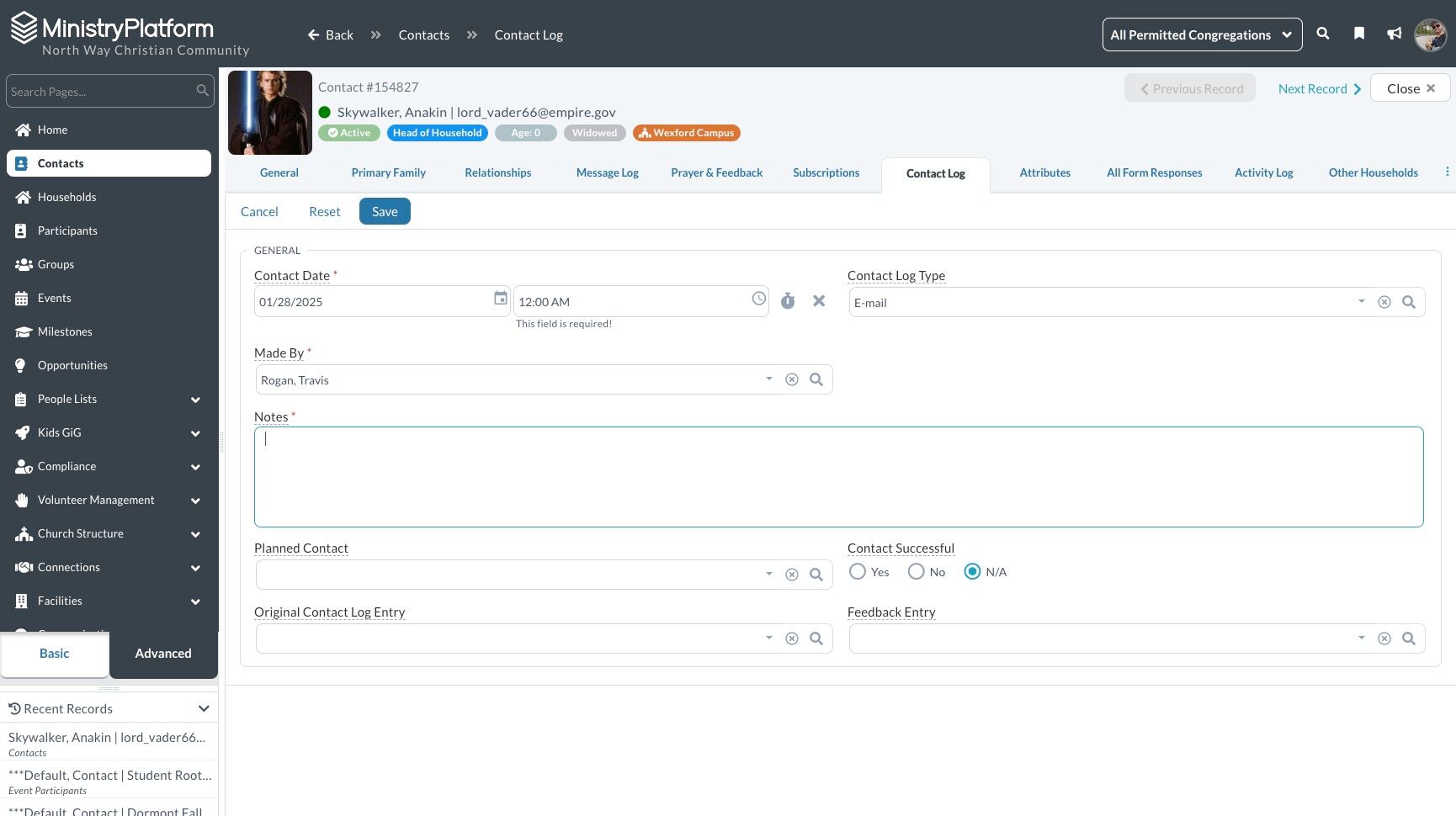Screen dimensions: 1456x816
Task: Click into the Notes text area
Action: 838,477
